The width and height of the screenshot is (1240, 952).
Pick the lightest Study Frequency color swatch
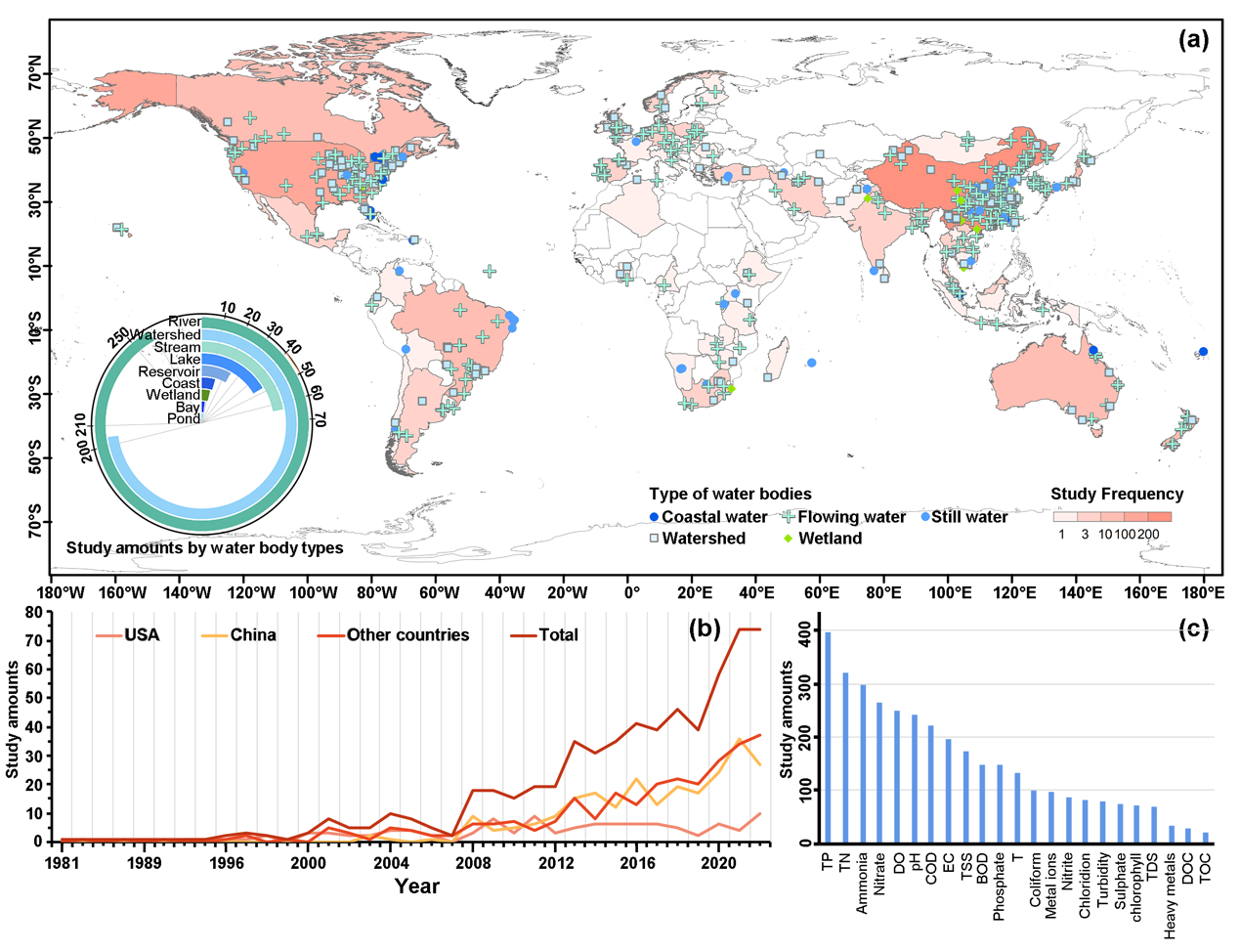[x=1064, y=517]
